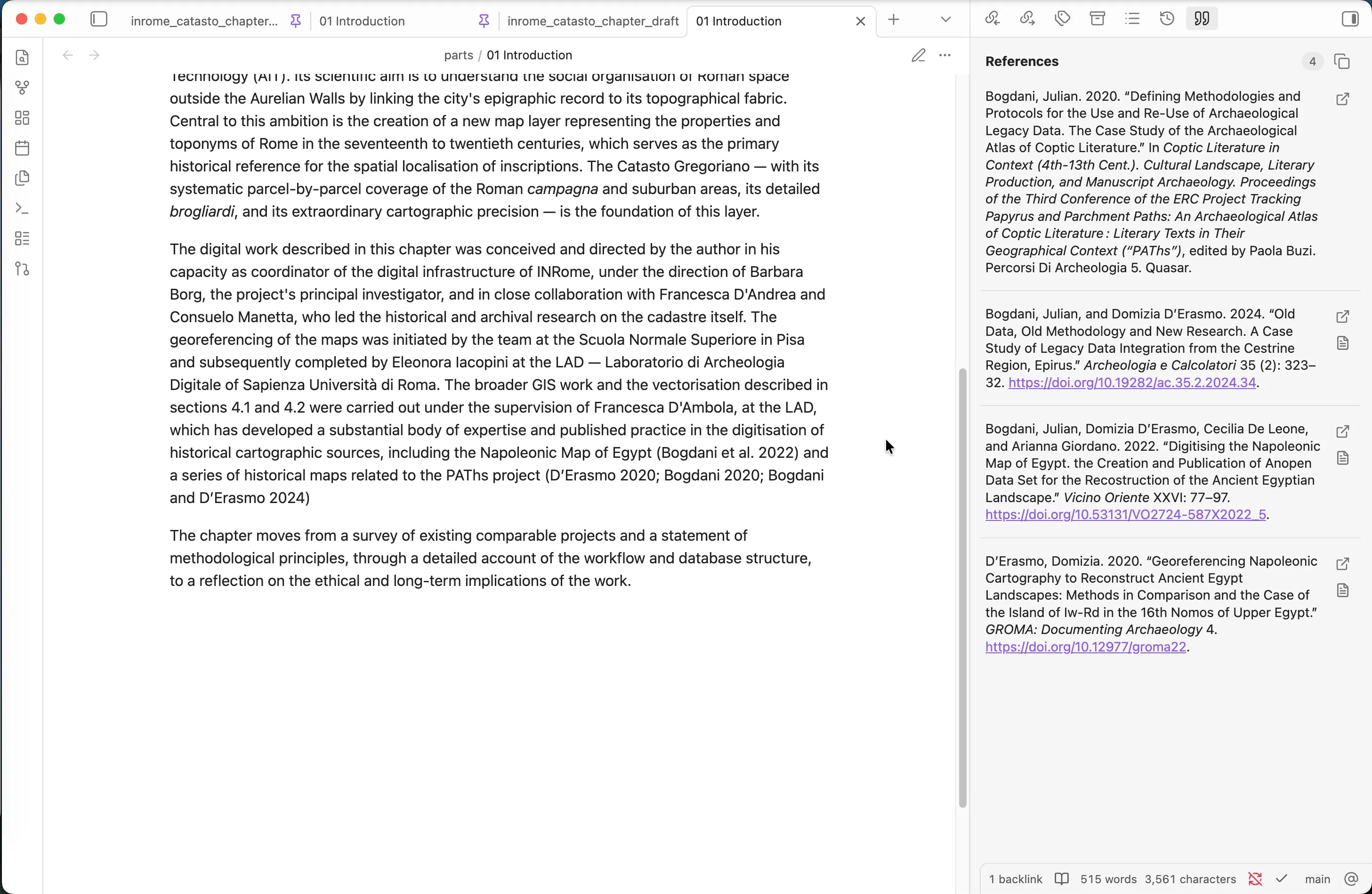Open the main branch menu in the status bar
This screenshot has width=1372, height=894.
(1317, 879)
